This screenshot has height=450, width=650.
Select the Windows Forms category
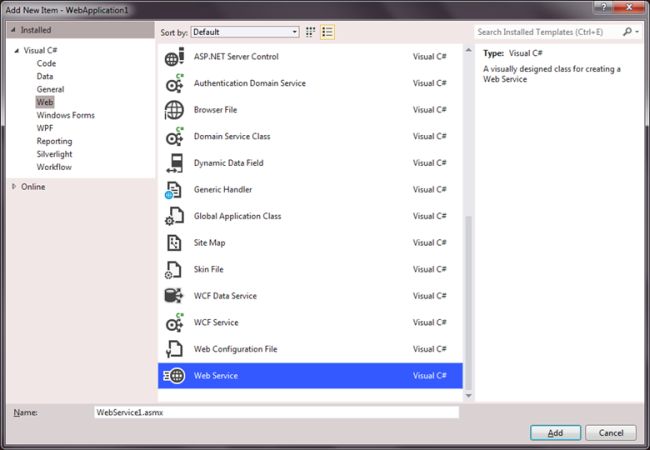click(x=65, y=115)
